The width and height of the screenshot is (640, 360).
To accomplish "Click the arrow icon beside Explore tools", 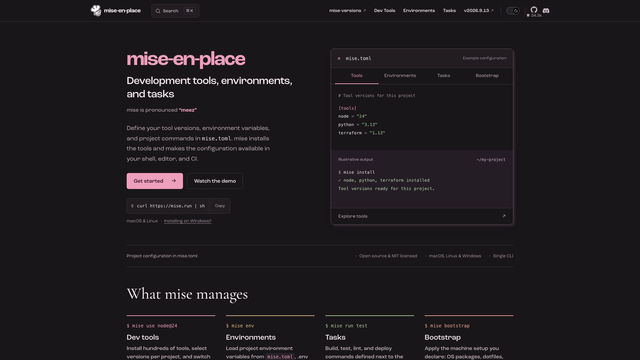I will pyautogui.click(x=504, y=216).
